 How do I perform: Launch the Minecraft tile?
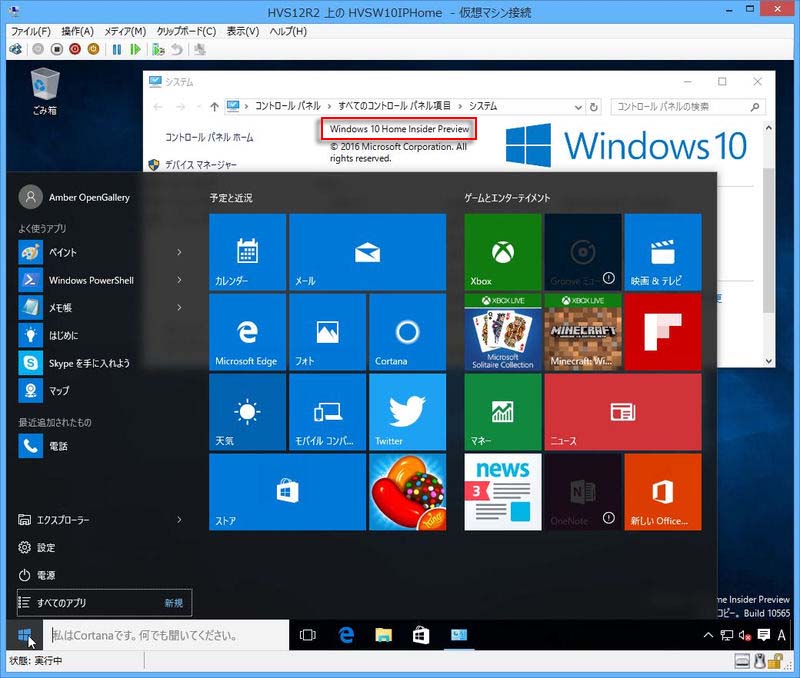583,332
